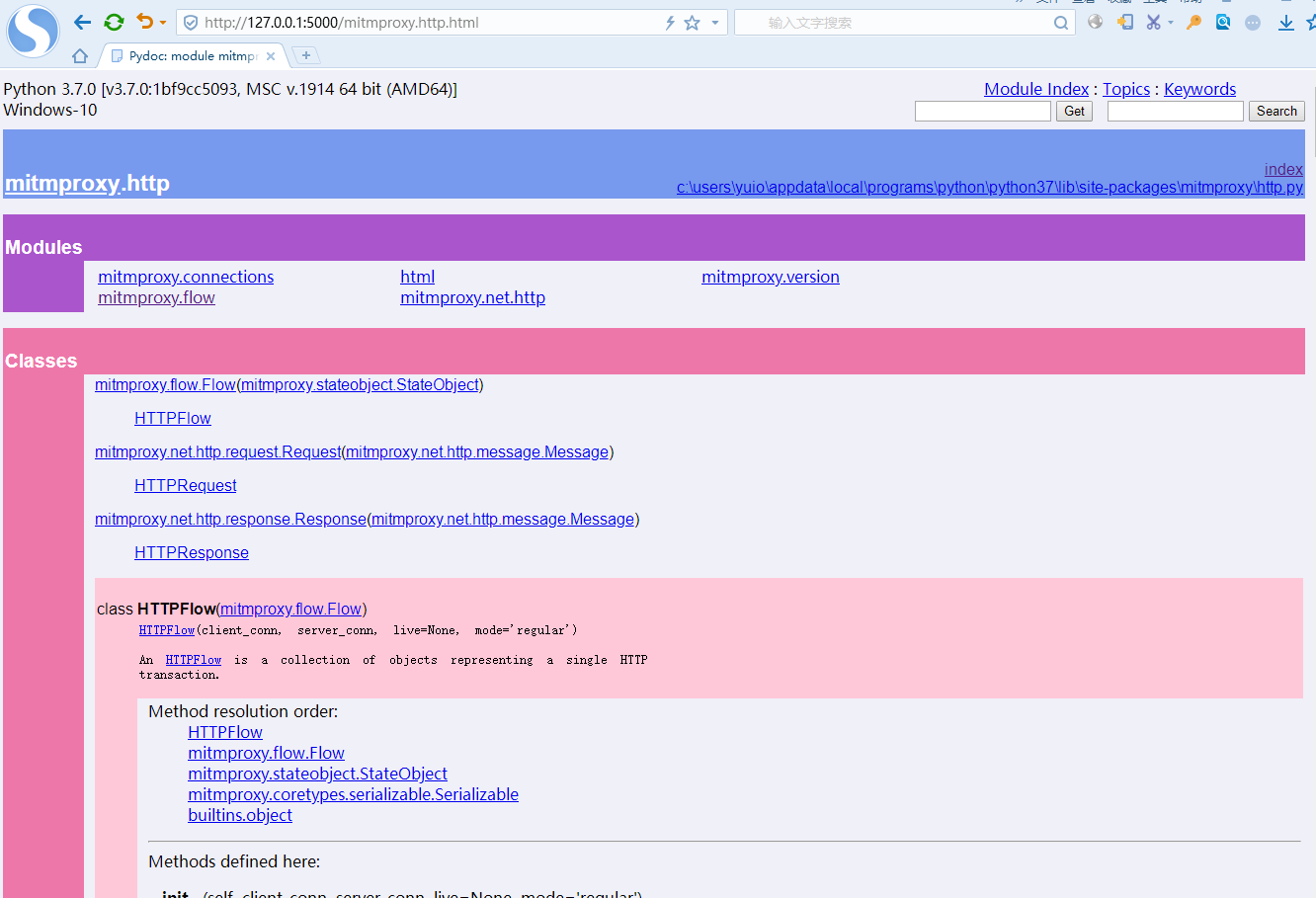Screen dimensions: 1316x898
Task: Click the orange key password icon
Action: (1193, 22)
